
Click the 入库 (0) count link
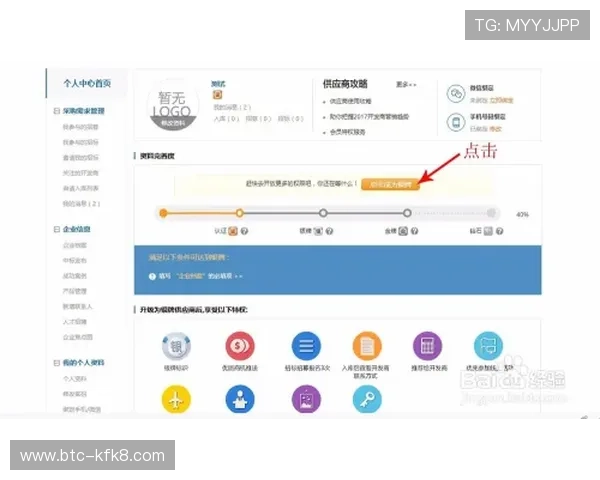tap(227, 119)
